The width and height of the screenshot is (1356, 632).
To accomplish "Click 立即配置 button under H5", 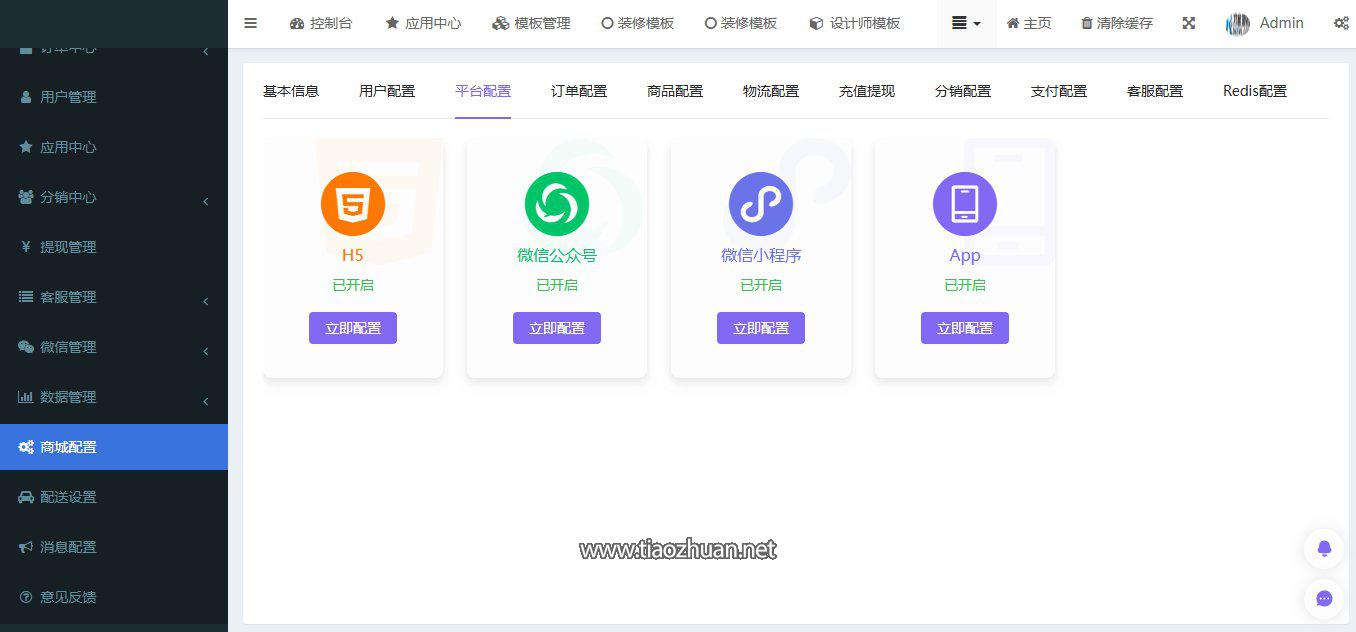I will click(x=352, y=328).
